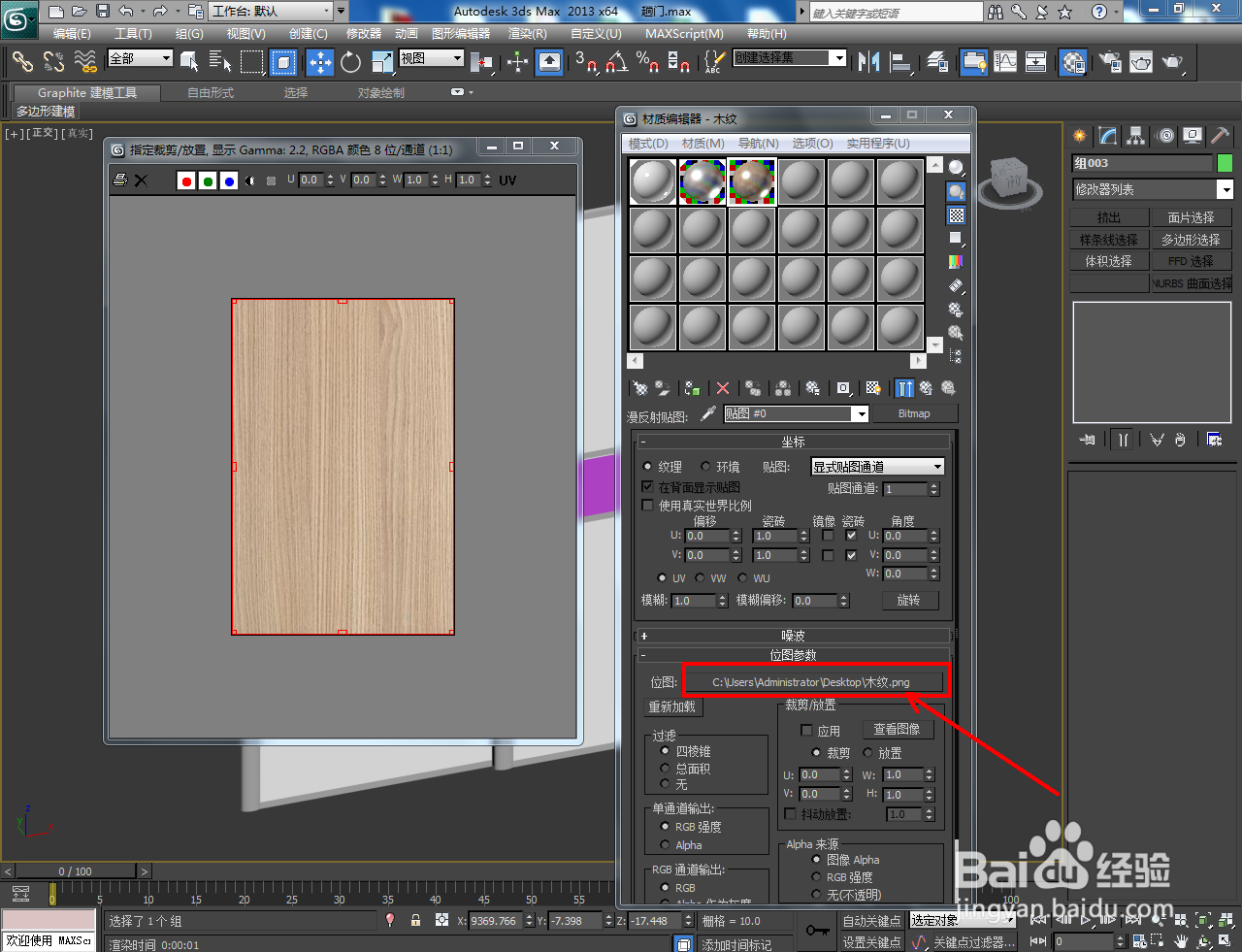Select the 纹理 radio button
Viewport: 1242px width, 952px height.
(647, 467)
